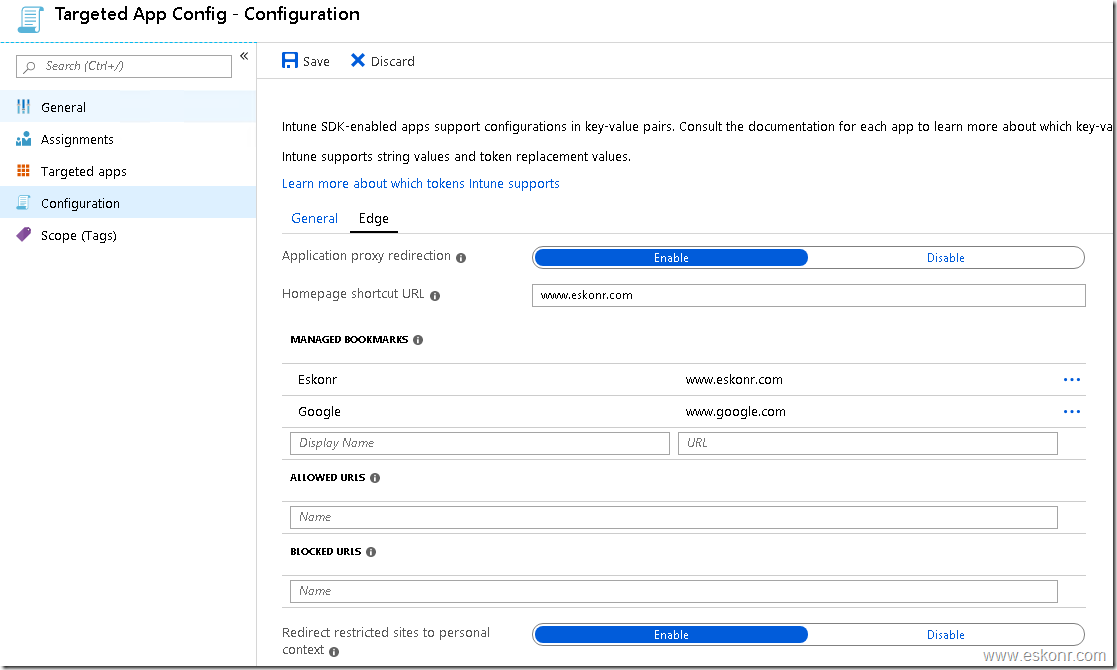Select the General blade icon in sidebar
Screen dimensions: 1117x670
[x=23, y=107]
